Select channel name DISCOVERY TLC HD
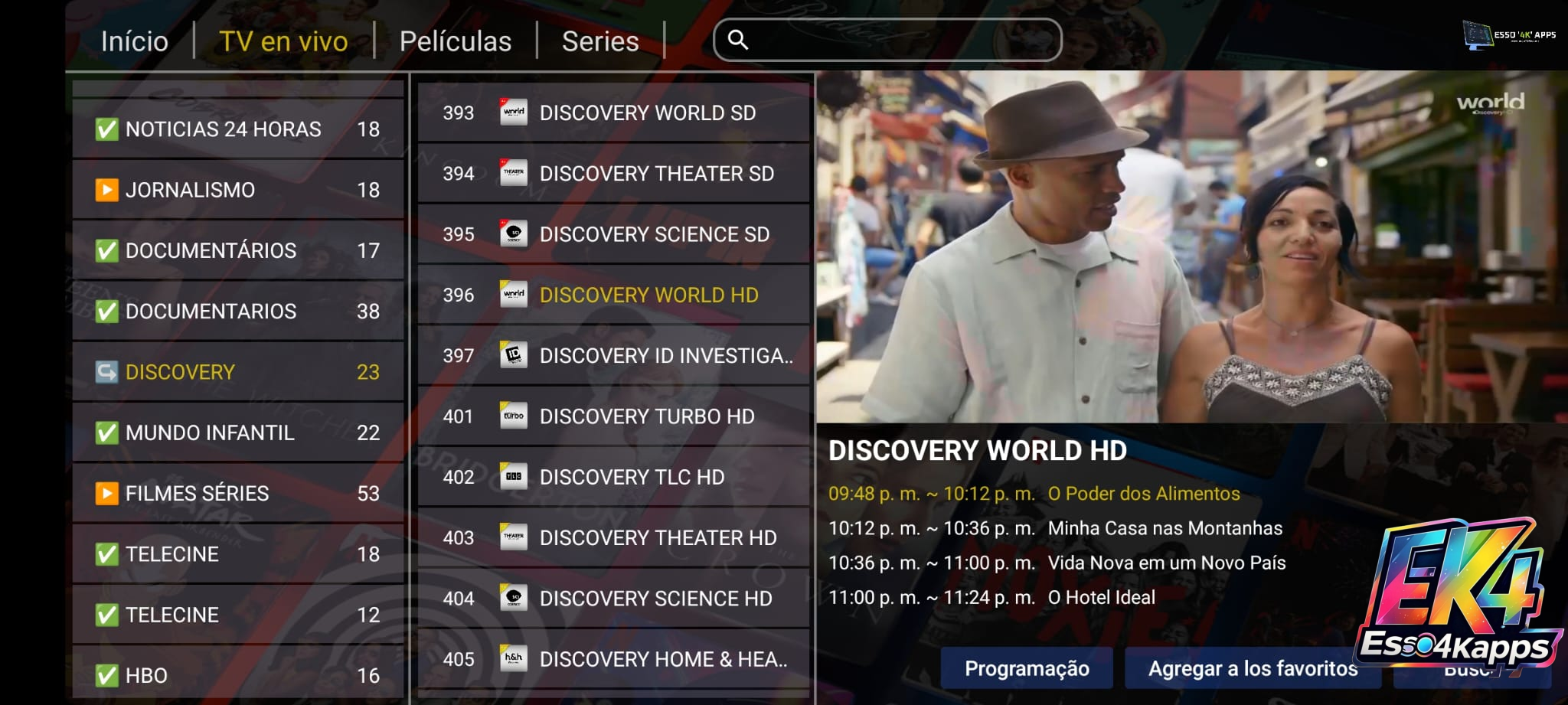This screenshot has height=705, width=1568. click(x=632, y=477)
